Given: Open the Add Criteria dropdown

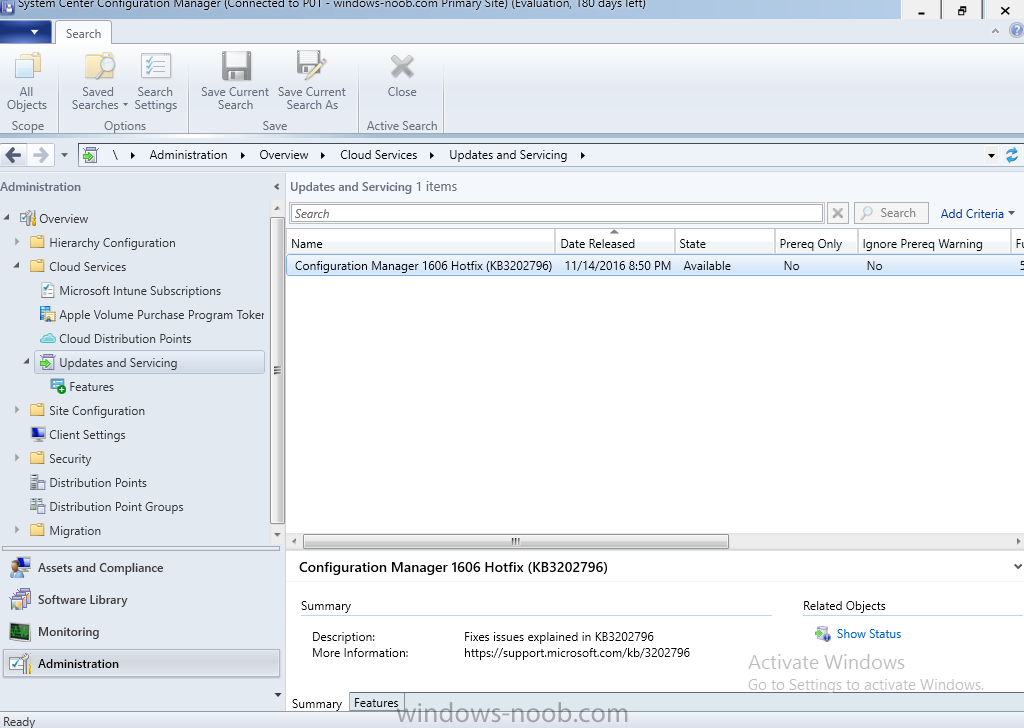Looking at the screenshot, I should [x=977, y=213].
